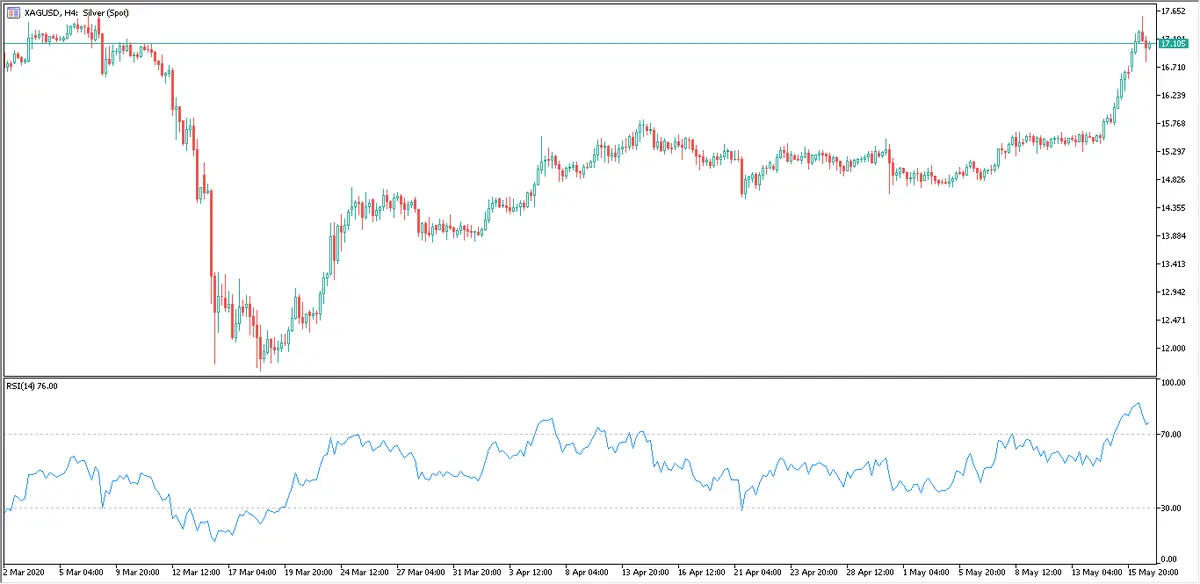The width and height of the screenshot is (1200, 584).
Task: Click the divider between price chart and RSI
Action: click(600, 377)
